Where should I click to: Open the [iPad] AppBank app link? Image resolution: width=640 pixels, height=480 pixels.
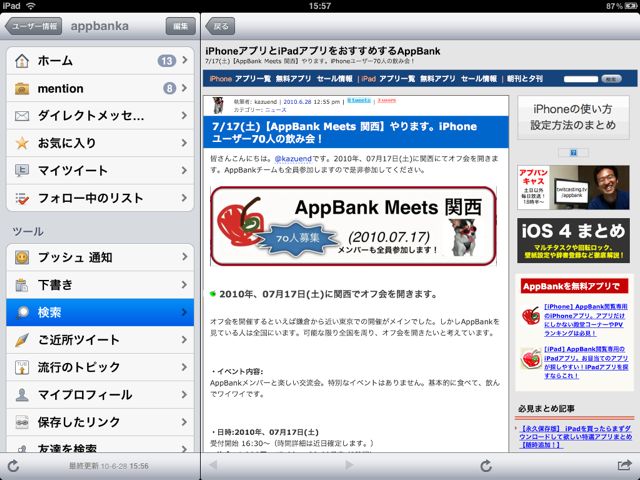point(586,362)
